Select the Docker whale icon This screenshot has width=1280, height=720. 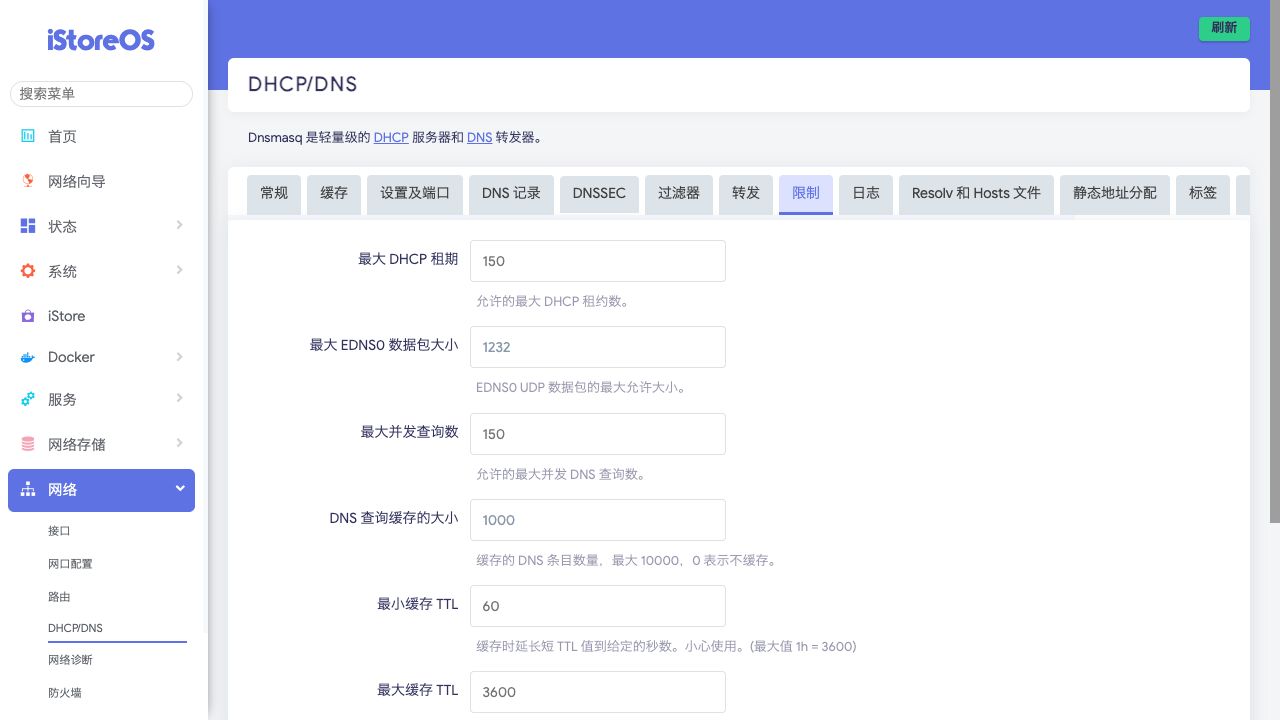(x=28, y=357)
